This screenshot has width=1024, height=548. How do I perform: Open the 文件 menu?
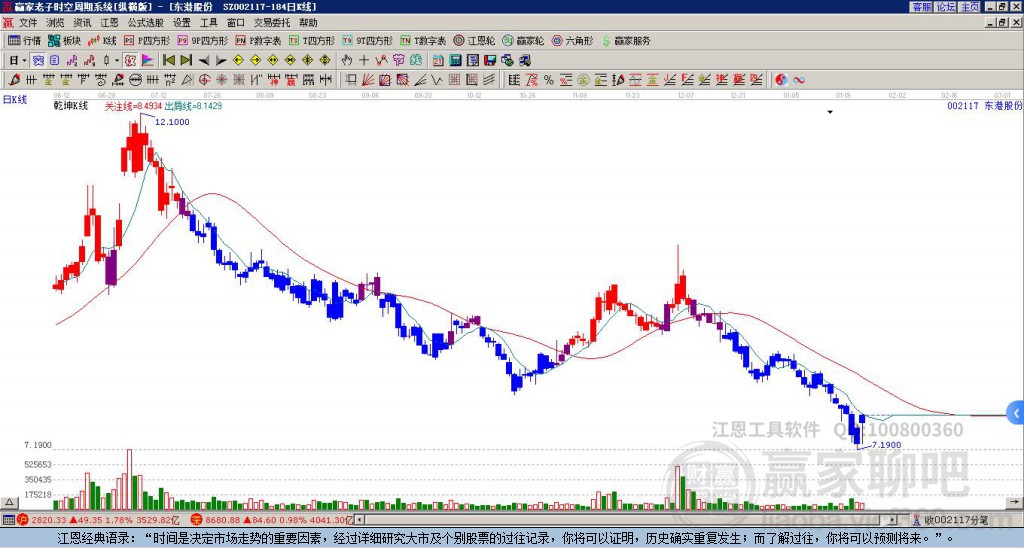point(27,23)
